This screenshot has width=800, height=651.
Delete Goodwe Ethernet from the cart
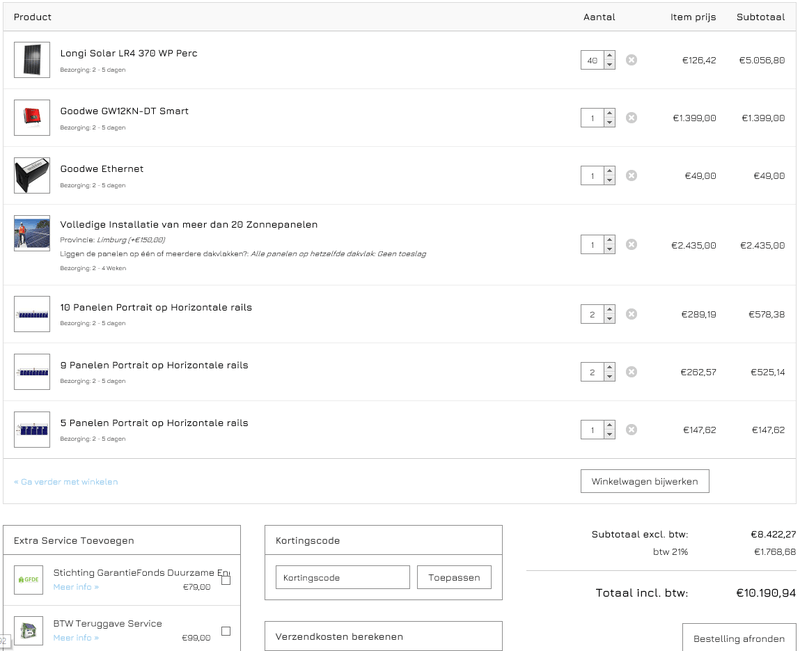click(631, 176)
